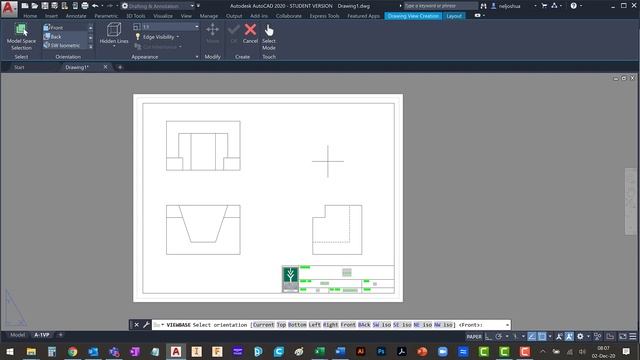Click the AutoCAD icon in the taskbar

[x=176, y=351]
